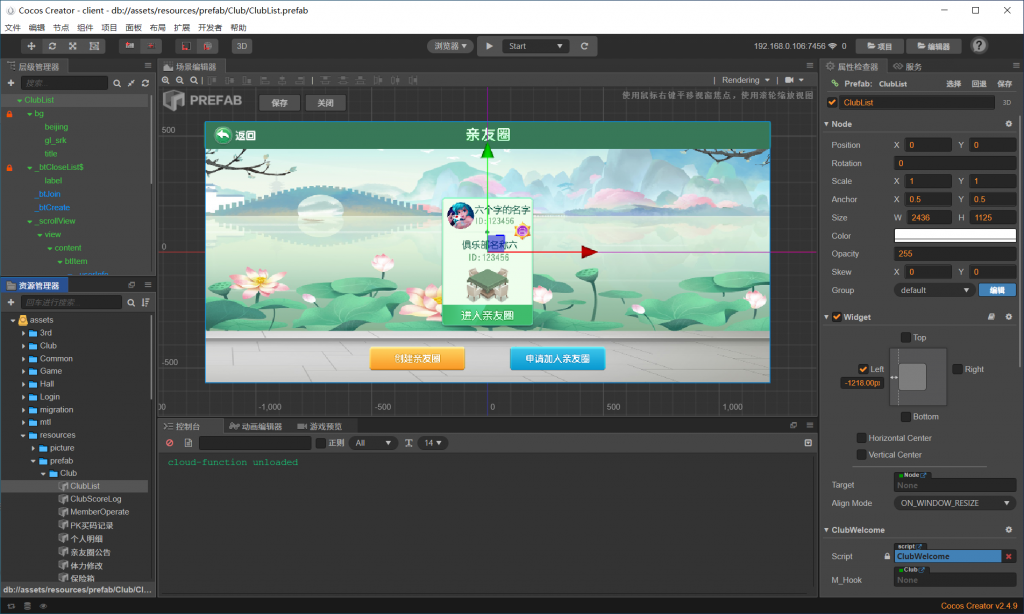Click the 关闭 button in the scene view
The height and width of the screenshot is (614, 1024).
click(326, 103)
